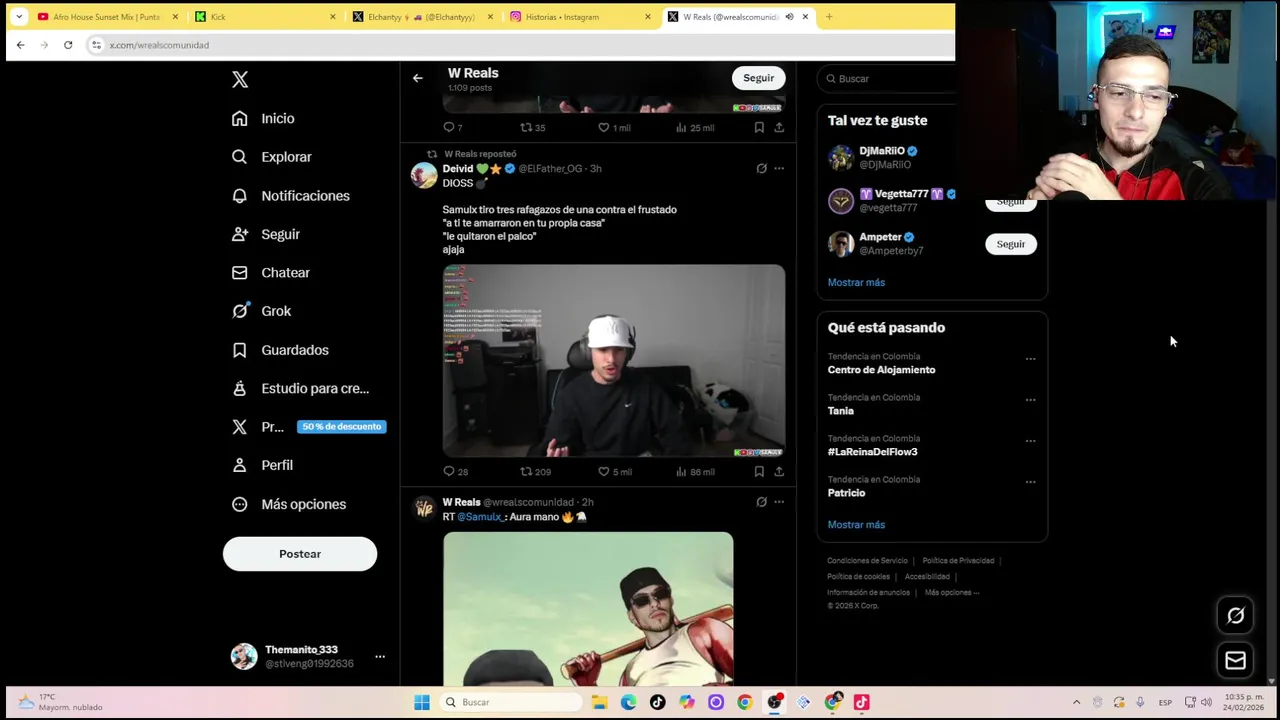Mute the W Reals tab audio
The height and width of the screenshot is (720, 1280).
click(x=789, y=17)
